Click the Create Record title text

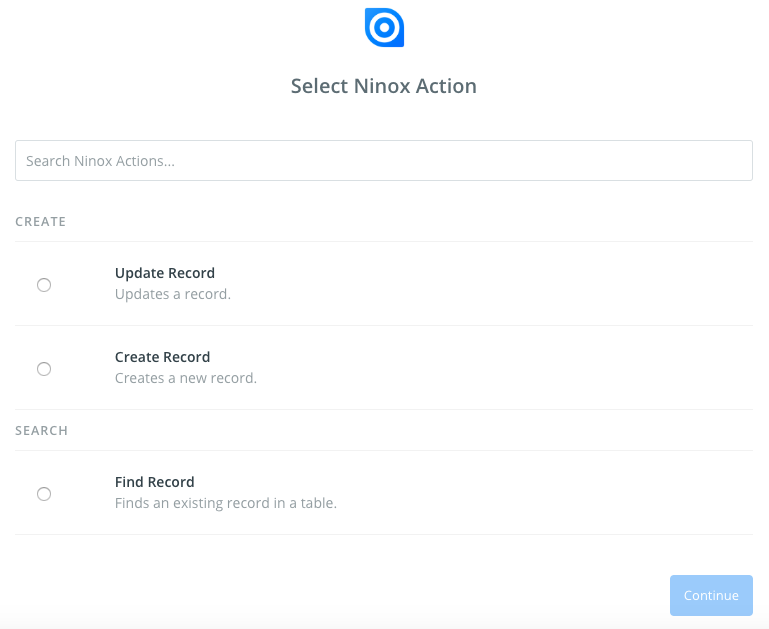[x=162, y=357]
